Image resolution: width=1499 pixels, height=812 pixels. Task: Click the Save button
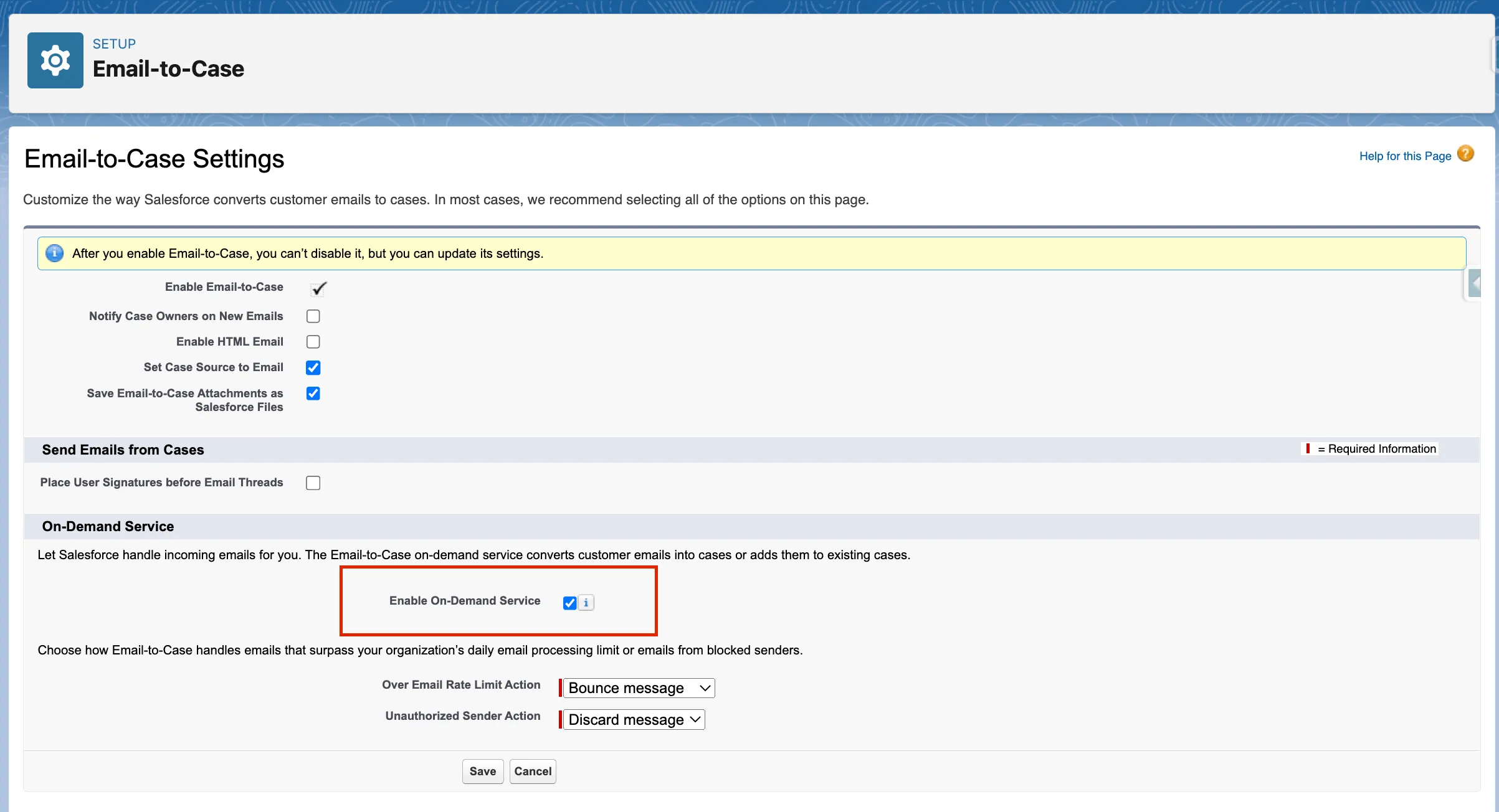[482, 771]
